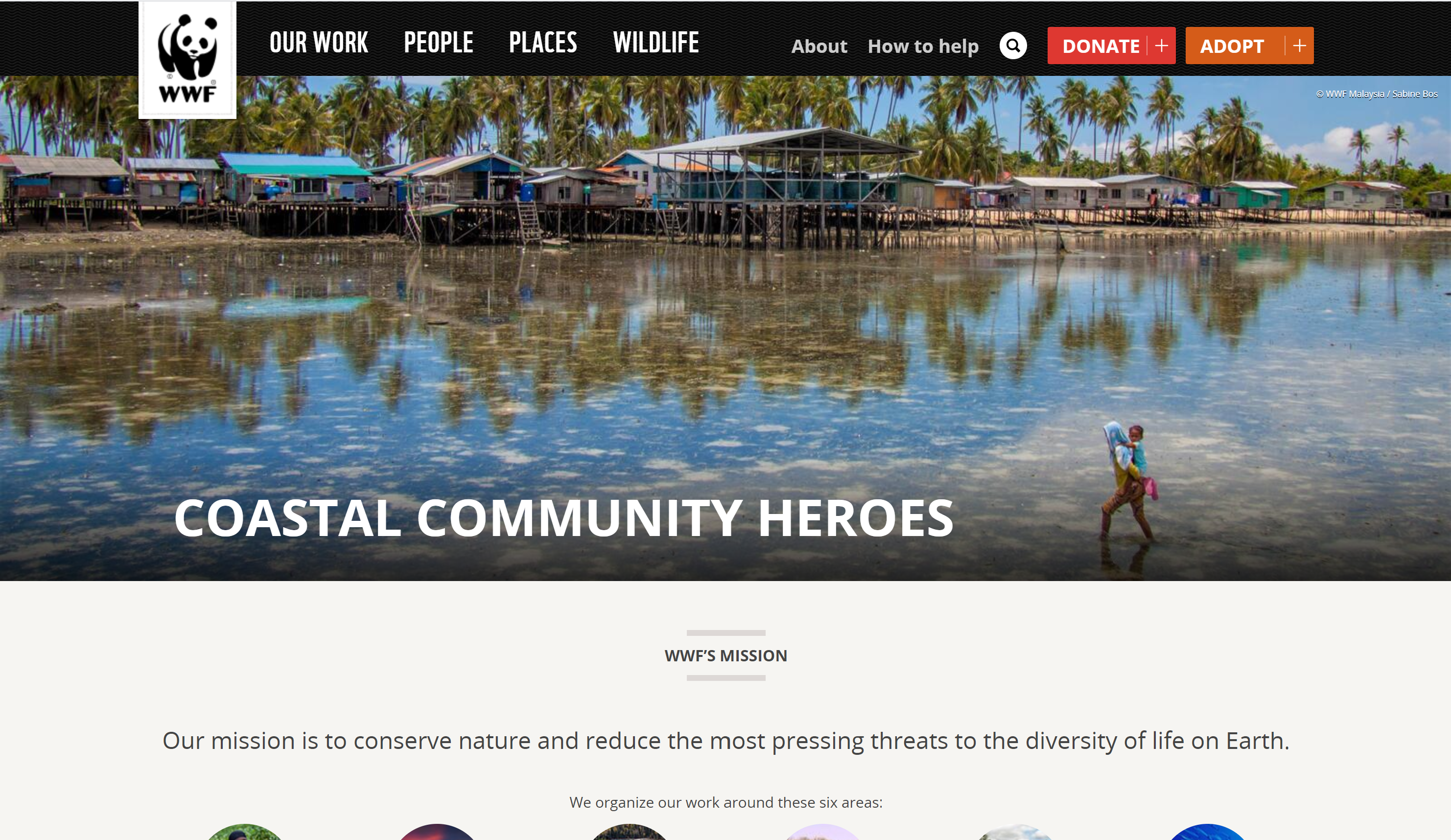This screenshot has width=1451, height=840.
Task: Select the sixth blue work-area circle
Action: 1207,833
